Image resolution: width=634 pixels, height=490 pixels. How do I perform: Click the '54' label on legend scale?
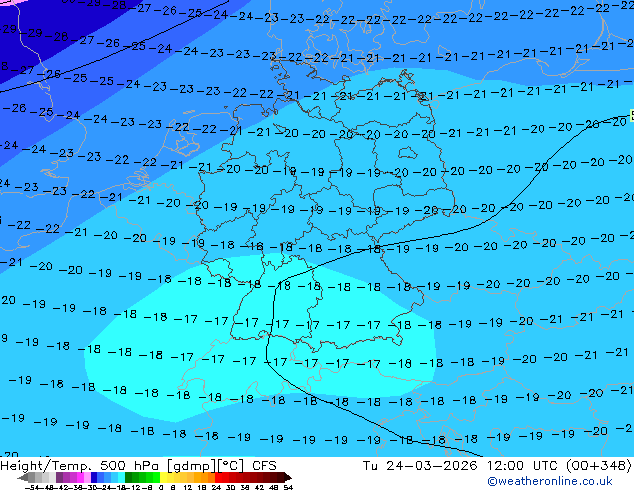(288, 487)
